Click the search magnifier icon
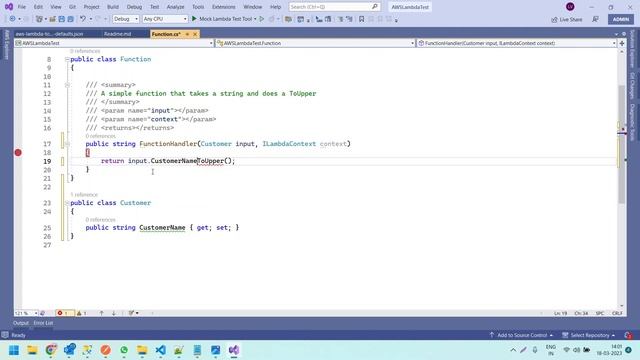Image resolution: width=640 pixels, height=360 pixels. pyautogui.click(x=374, y=7)
